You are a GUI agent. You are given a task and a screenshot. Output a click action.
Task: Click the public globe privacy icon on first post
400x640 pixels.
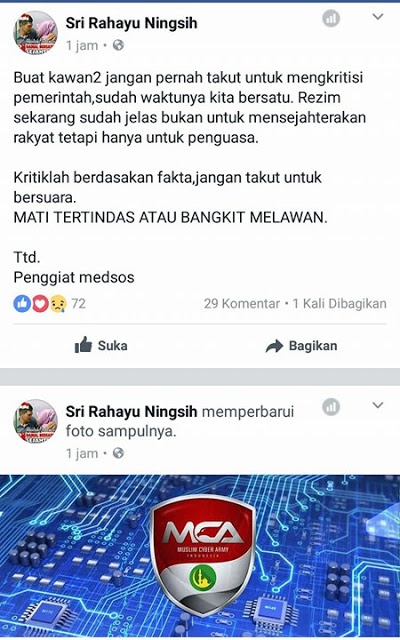[118, 45]
